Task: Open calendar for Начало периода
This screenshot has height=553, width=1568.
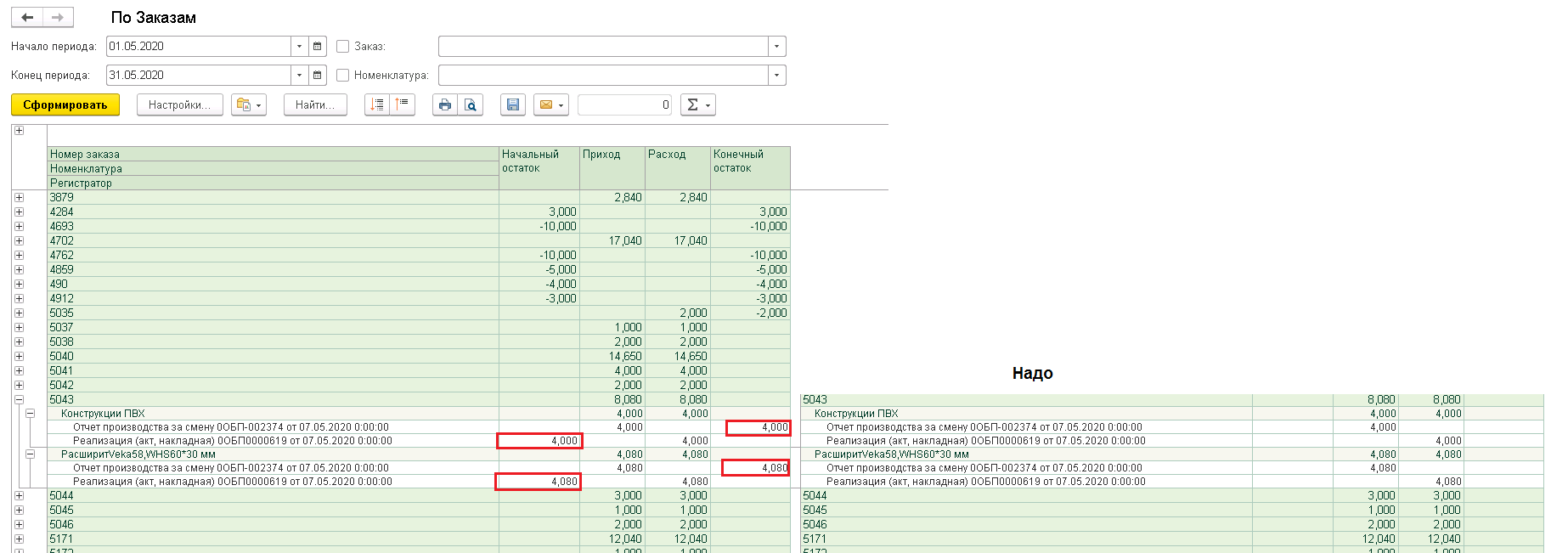Action: pos(317,46)
